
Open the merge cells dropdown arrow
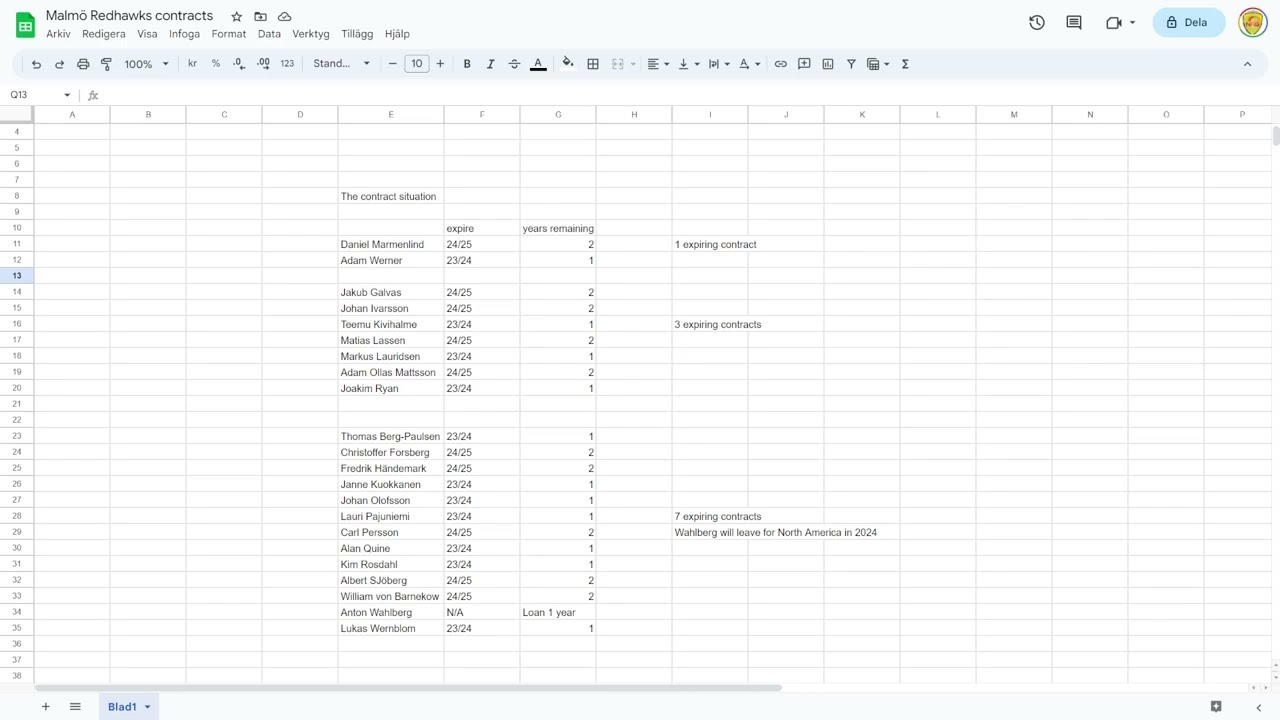tap(633, 64)
